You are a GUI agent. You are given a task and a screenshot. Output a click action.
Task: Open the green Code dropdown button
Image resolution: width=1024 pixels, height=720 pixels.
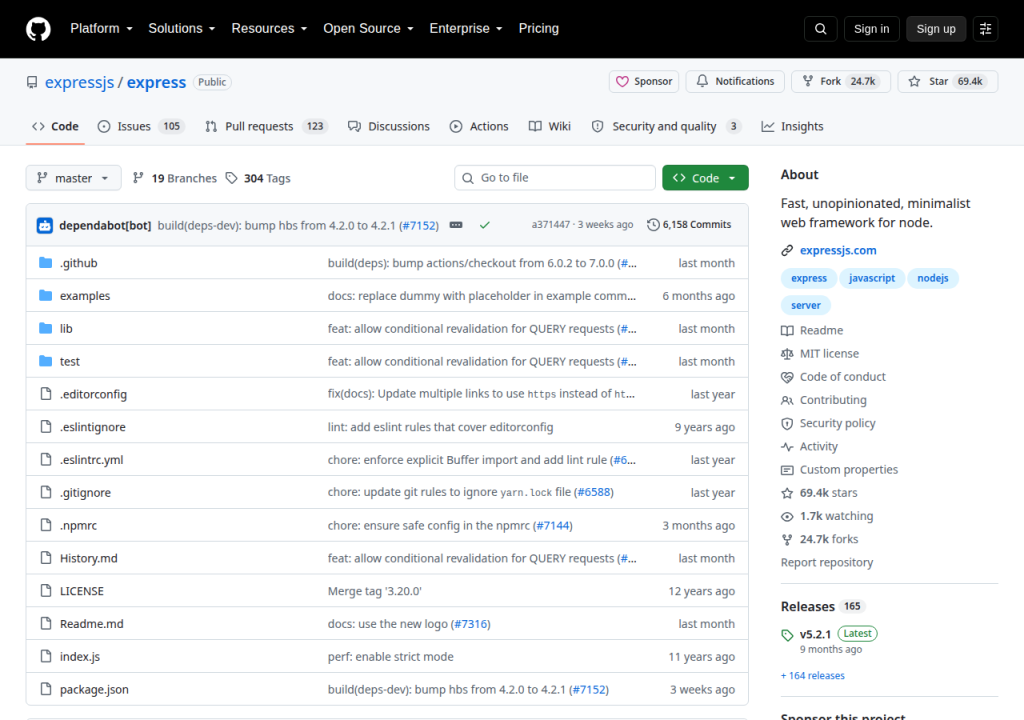click(705, 178)
